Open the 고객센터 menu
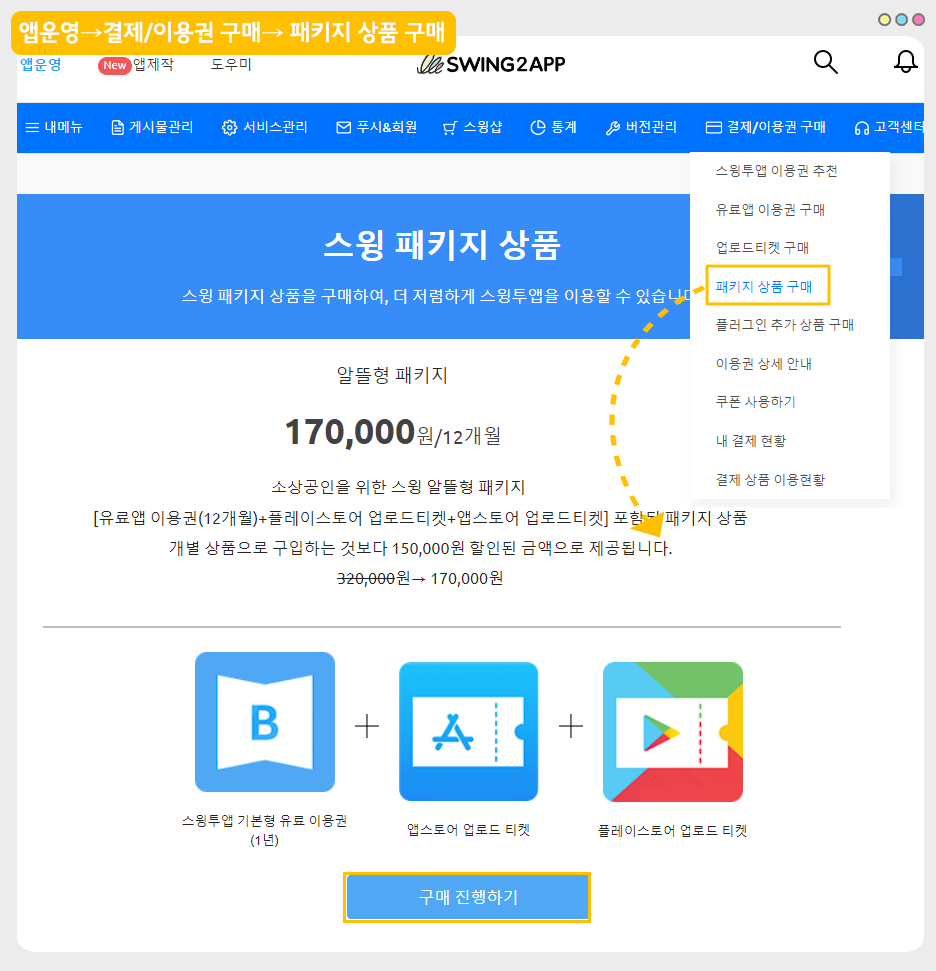This screenshot has height=971, width=936. pyautogui.click(x=889, y=128)
